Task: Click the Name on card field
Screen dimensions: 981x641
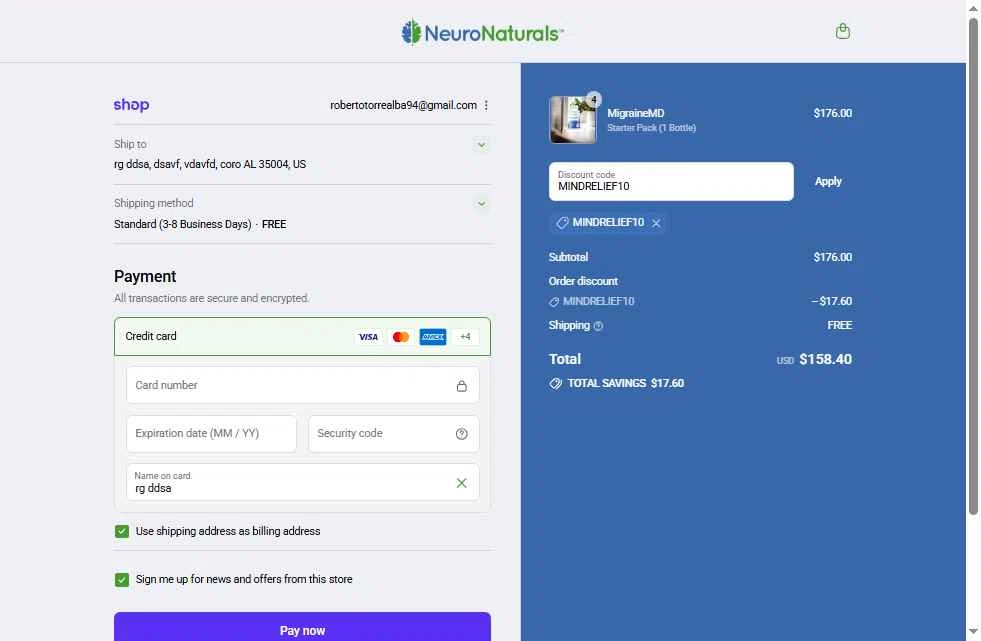Action: (x=303, y=482)
